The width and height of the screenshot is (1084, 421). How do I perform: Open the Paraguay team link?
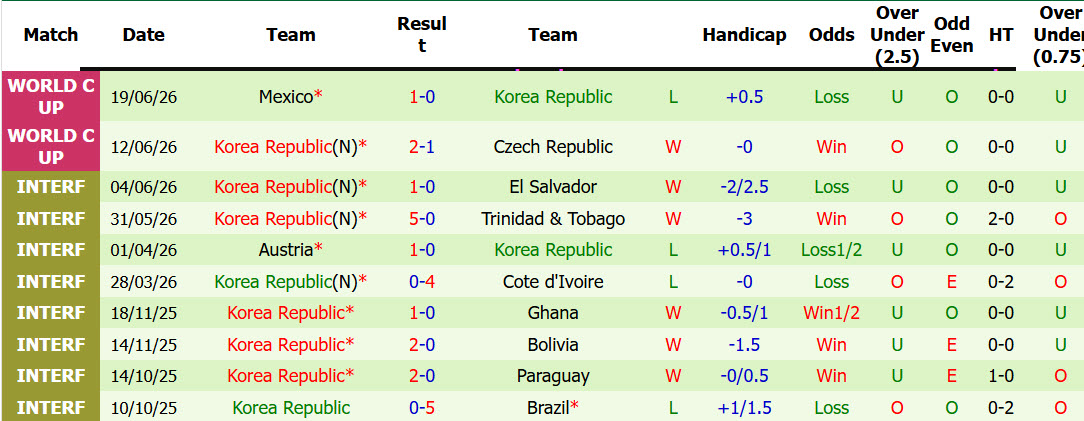pyautogui.click(x=553, y=376)
